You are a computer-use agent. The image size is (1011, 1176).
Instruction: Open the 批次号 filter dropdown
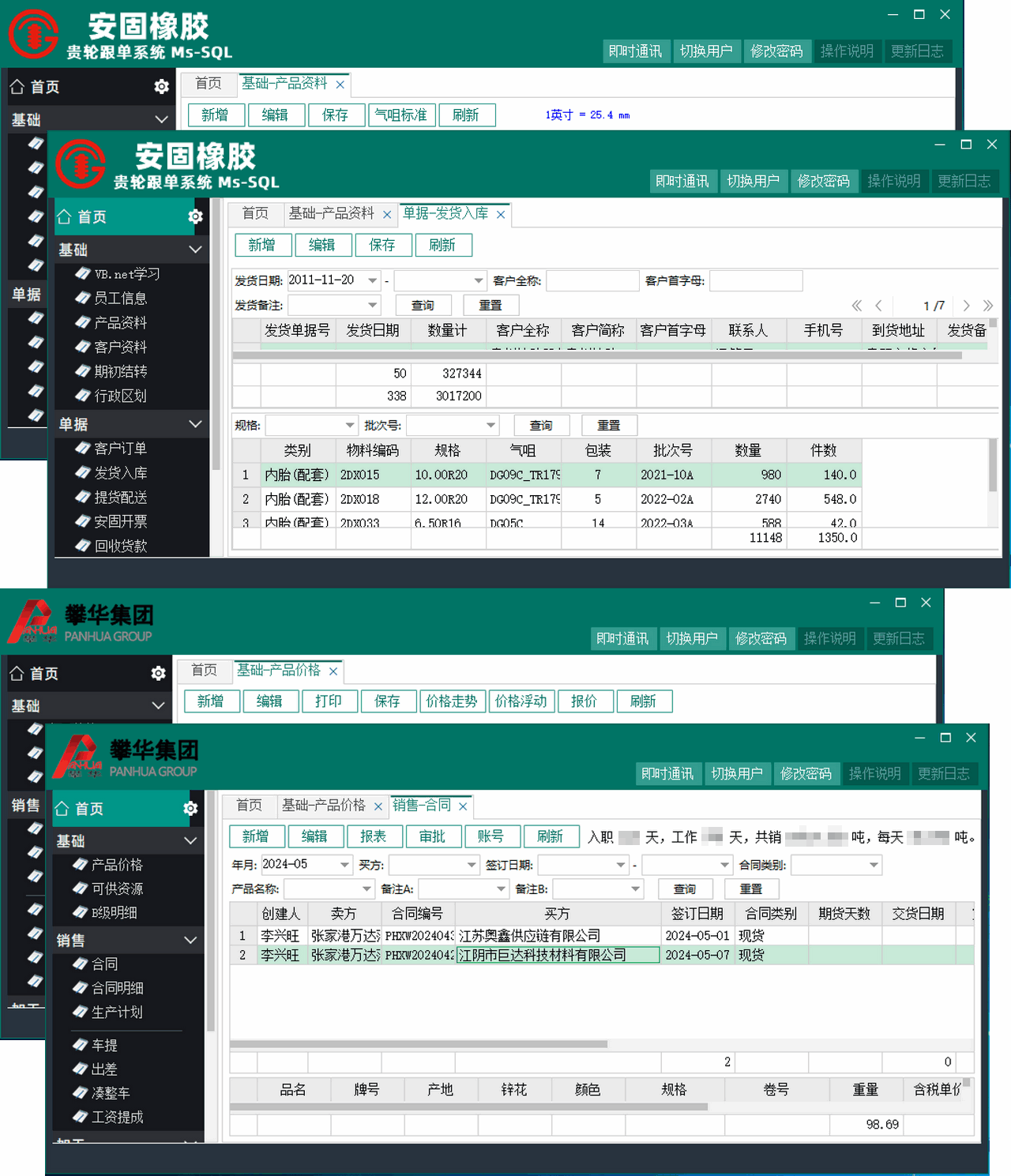pos(490,426)
